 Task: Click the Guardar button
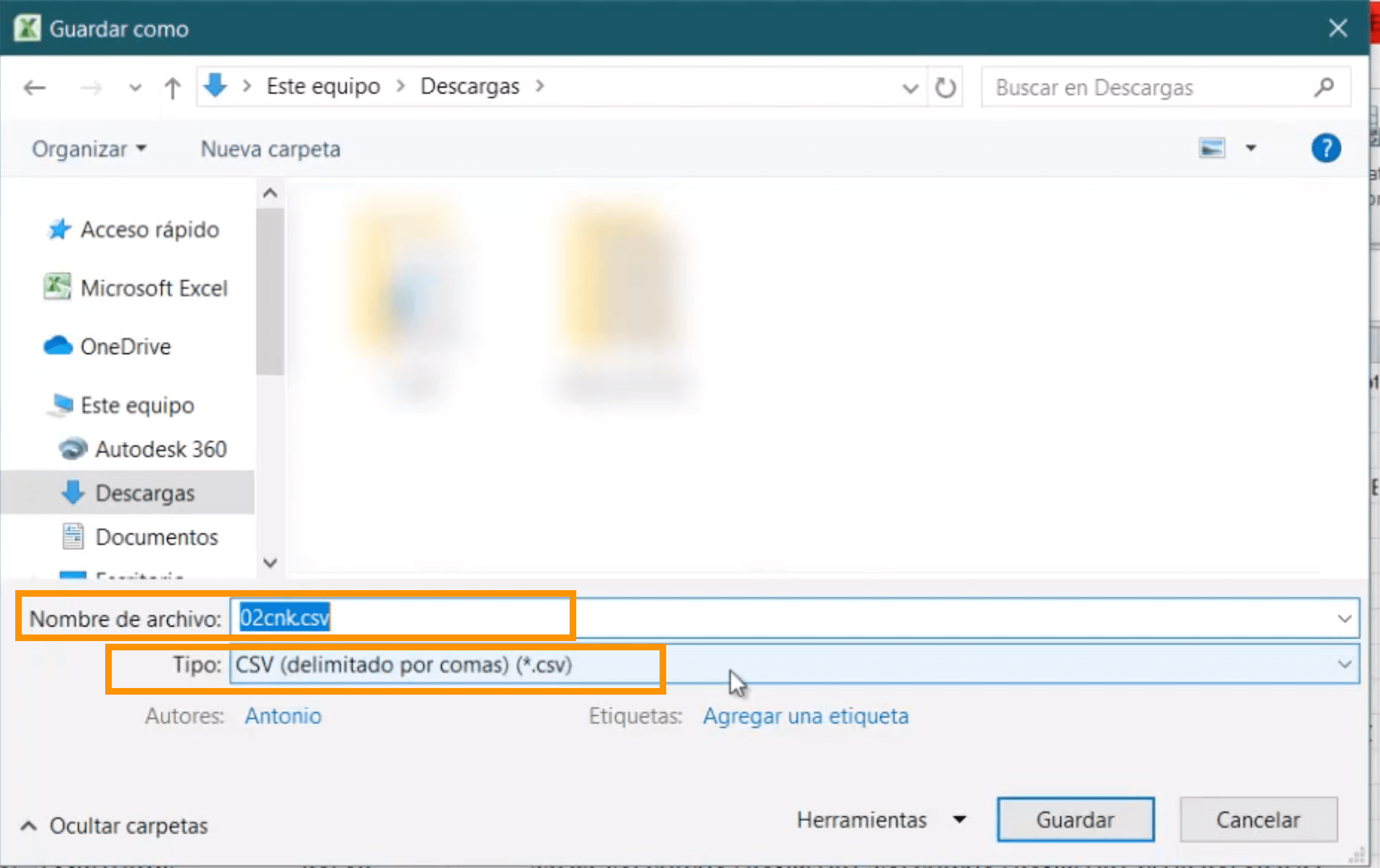(1075, 820)
